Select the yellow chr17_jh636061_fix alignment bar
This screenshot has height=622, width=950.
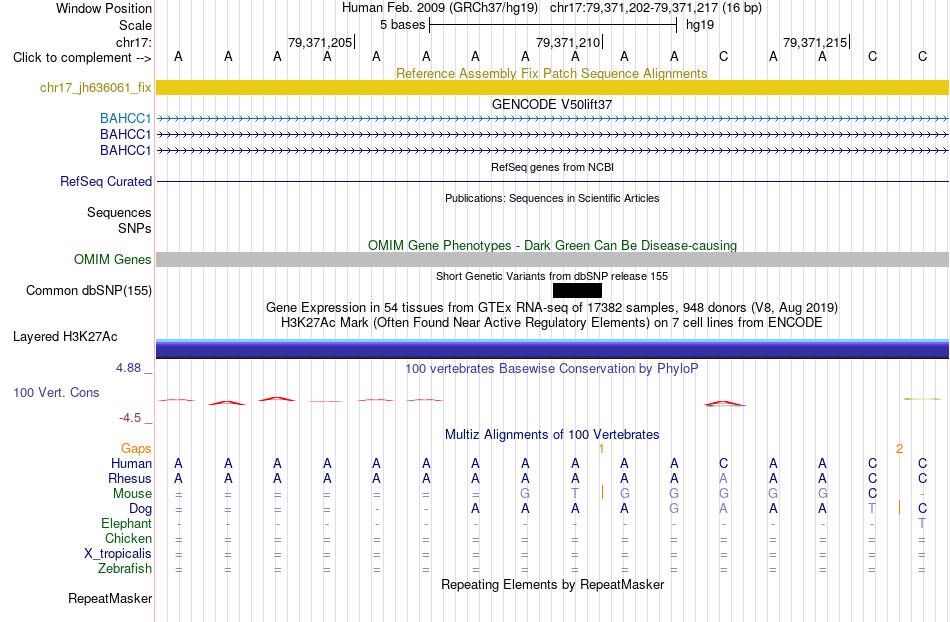(x=552, y=87)
